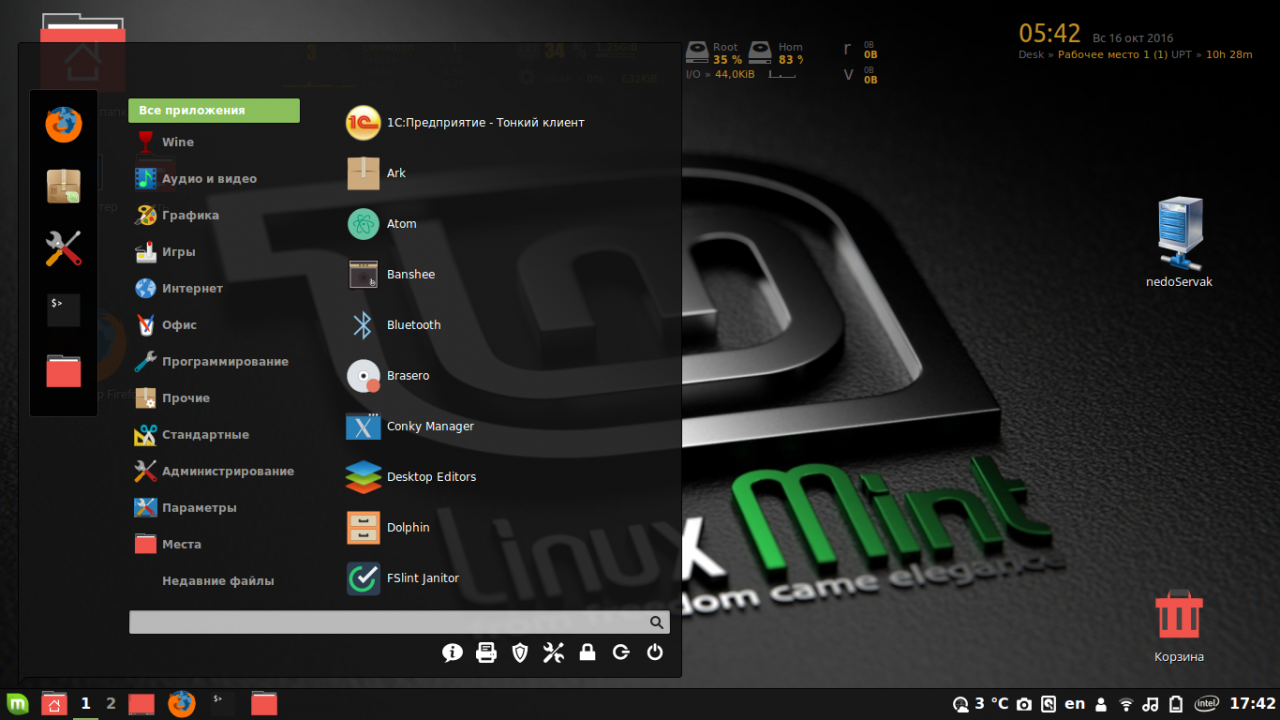This screenshot has width=1280, height=720.
Task: Launch FSlint Janitor
Action: [x=403, y=578]
